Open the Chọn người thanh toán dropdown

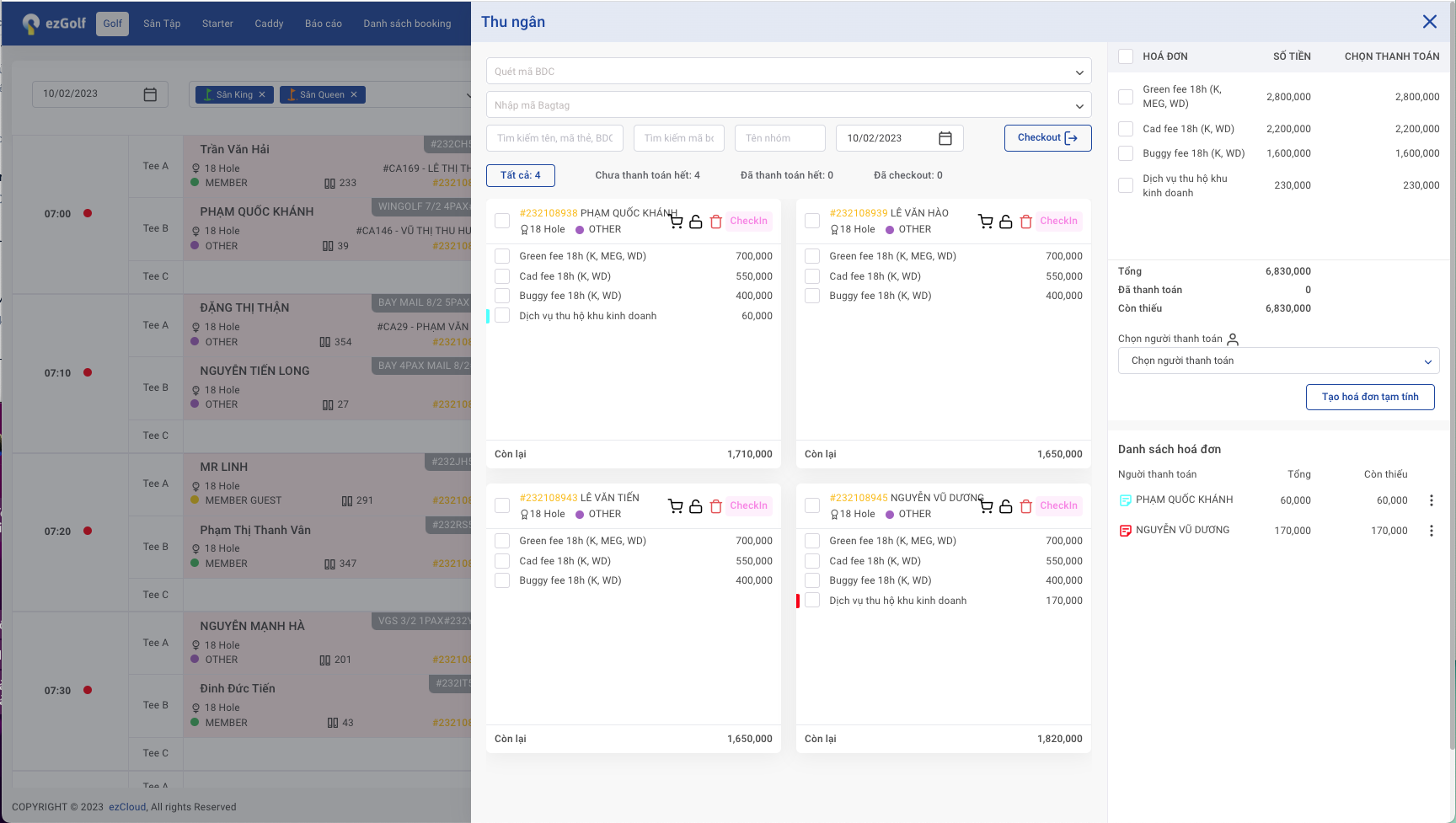click(x=1278, y=361)
